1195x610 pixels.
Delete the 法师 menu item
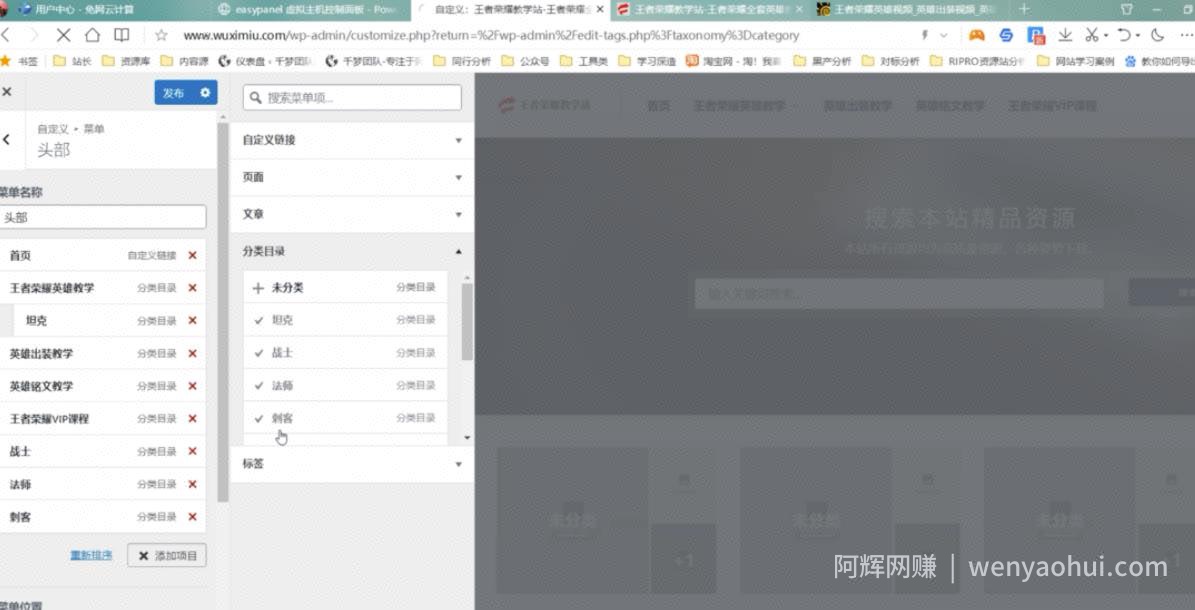(x=192, y=484)
